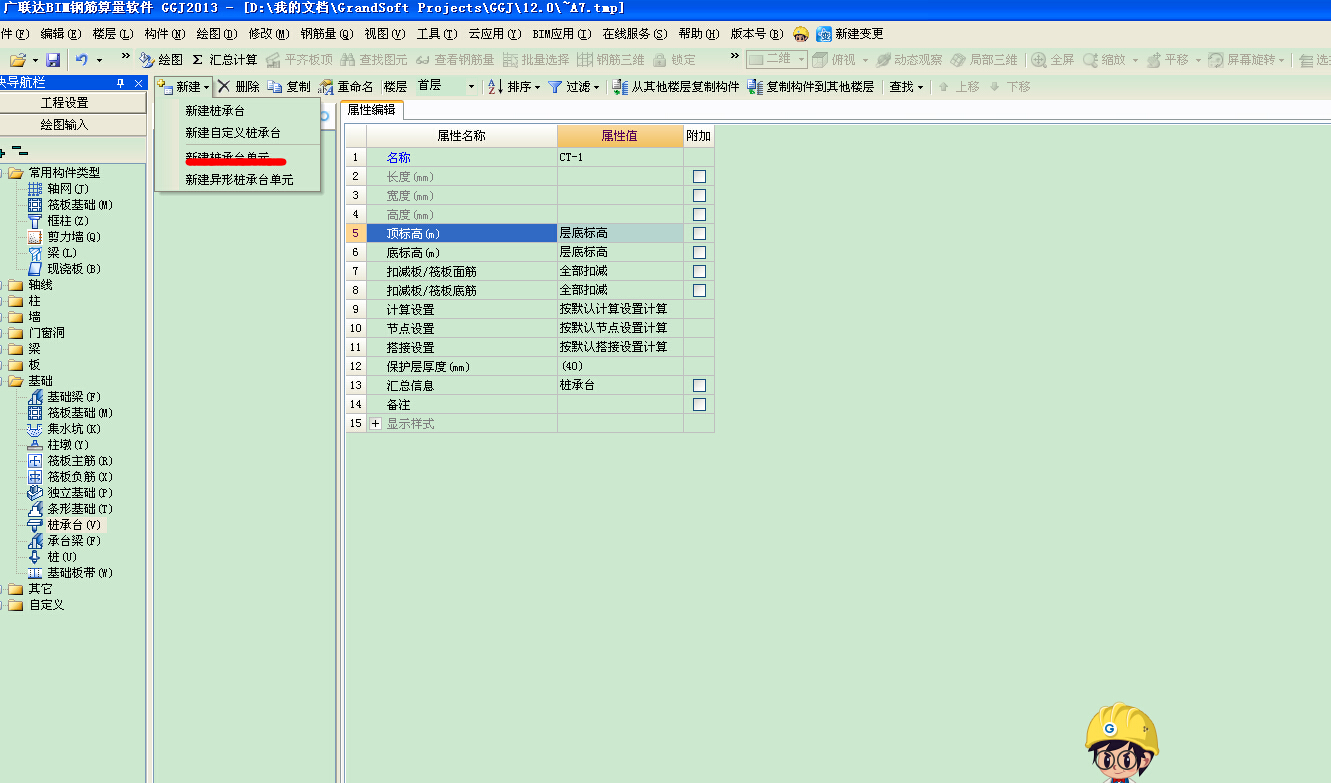Open the 查找 dropdown
This screenshot has height=783, width=1331.
(x=906, y=87)
